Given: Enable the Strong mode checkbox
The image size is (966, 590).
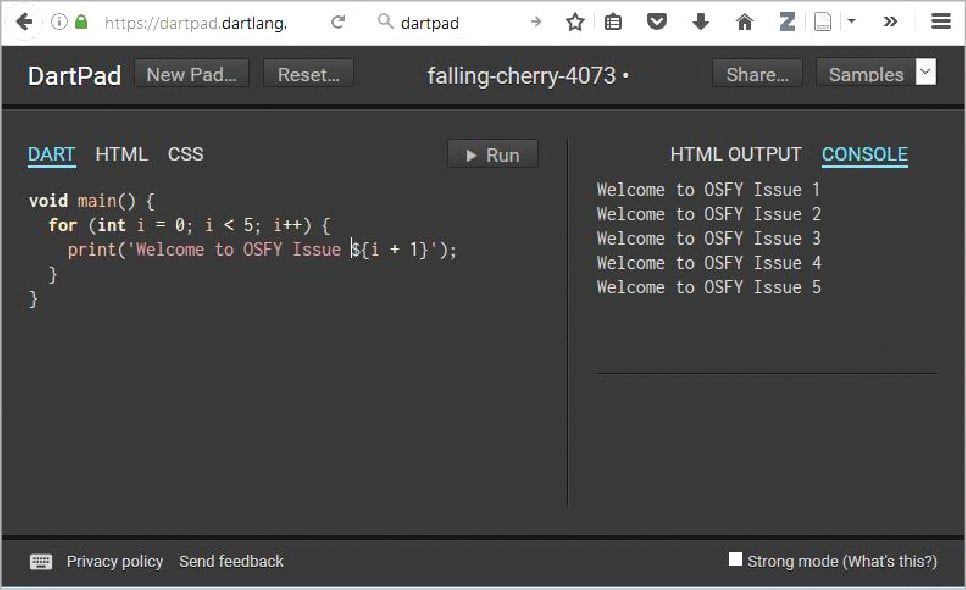Looking at the screenshot, I should pyautogui.click(x=736, y=560).
